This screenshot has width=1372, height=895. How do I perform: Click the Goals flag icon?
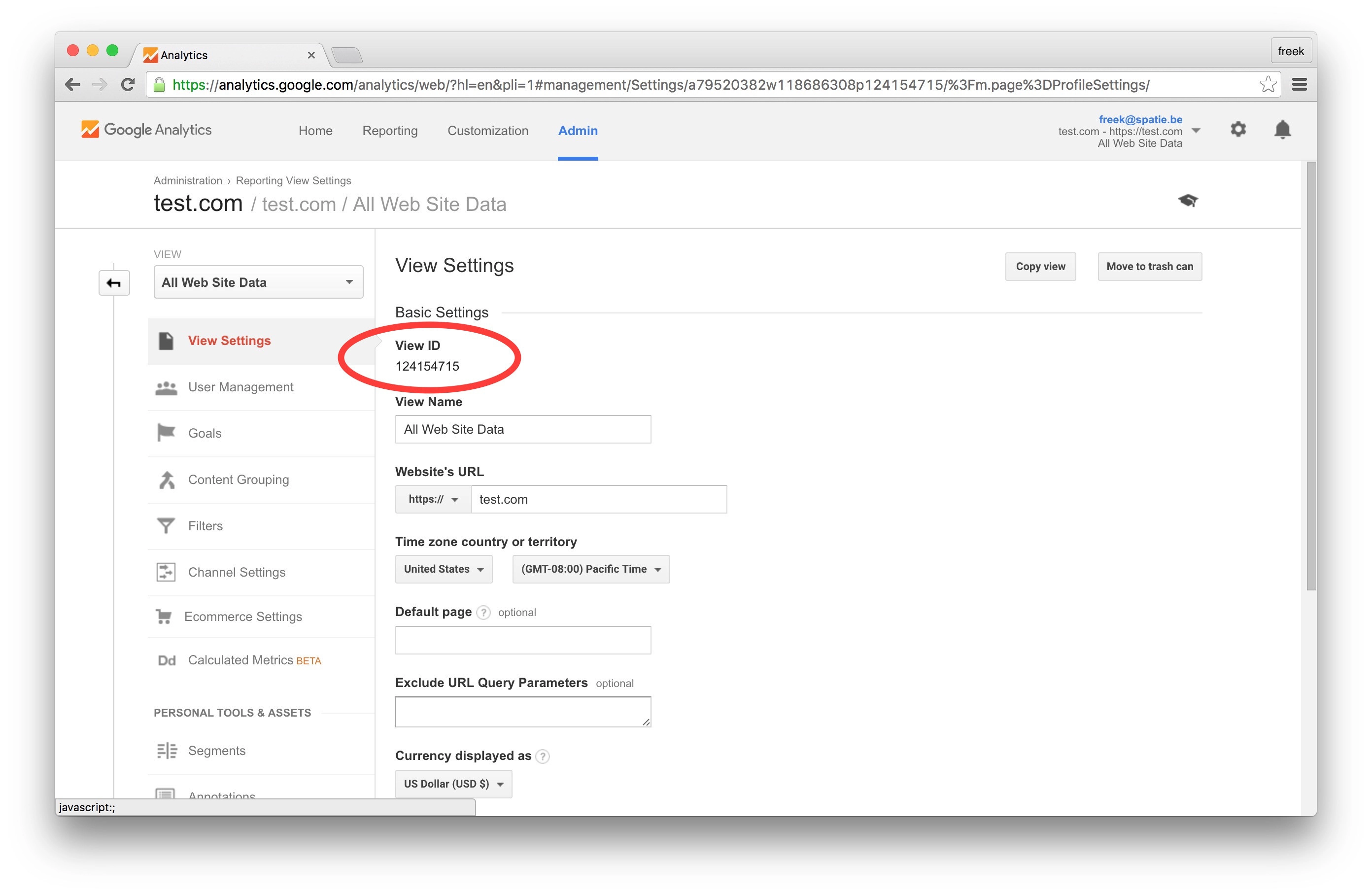[x=166, y=433]
